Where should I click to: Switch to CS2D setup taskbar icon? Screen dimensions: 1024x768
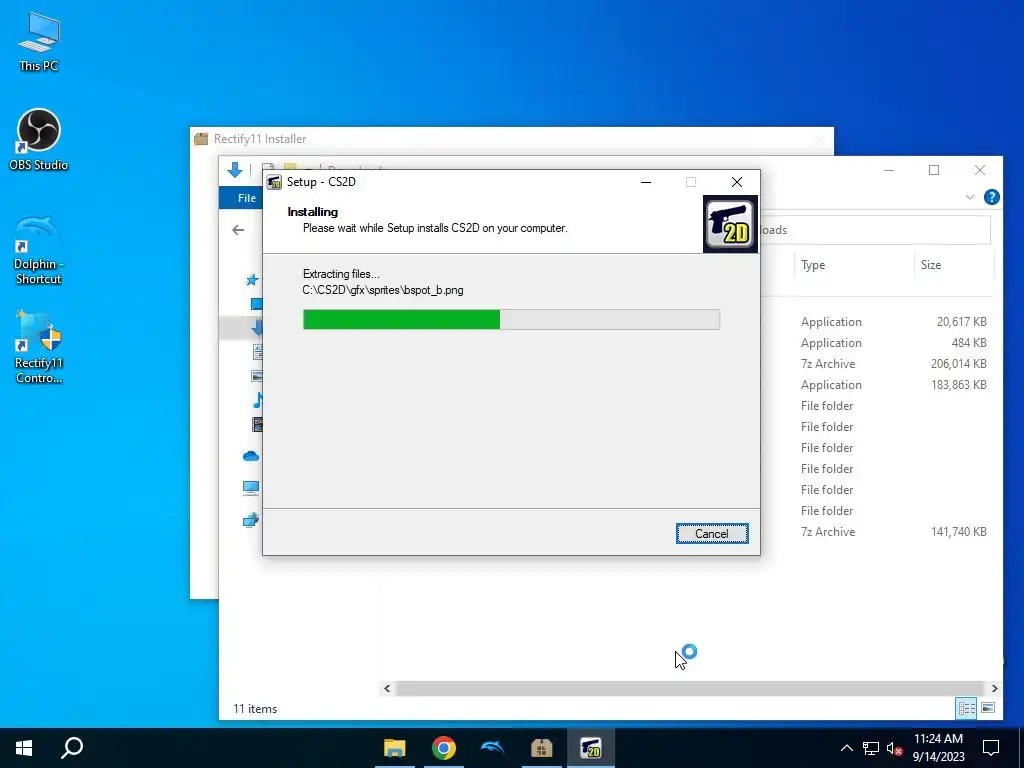pyautogui.click(x=590, y=748)
